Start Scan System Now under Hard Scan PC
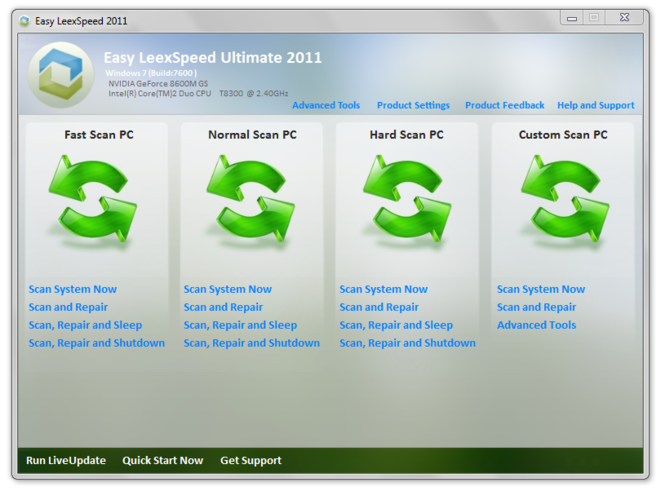Viewport: 665px width, 491px height. coord(383,289)
